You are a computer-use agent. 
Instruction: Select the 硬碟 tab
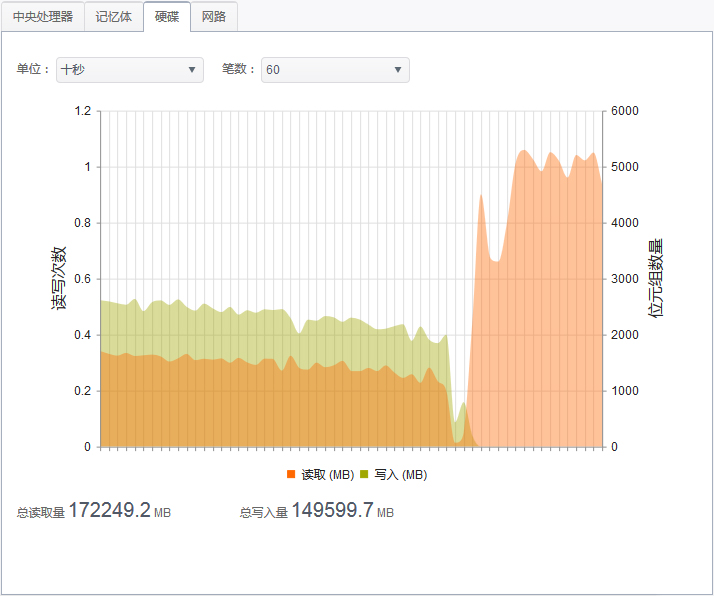click(166, 17)
